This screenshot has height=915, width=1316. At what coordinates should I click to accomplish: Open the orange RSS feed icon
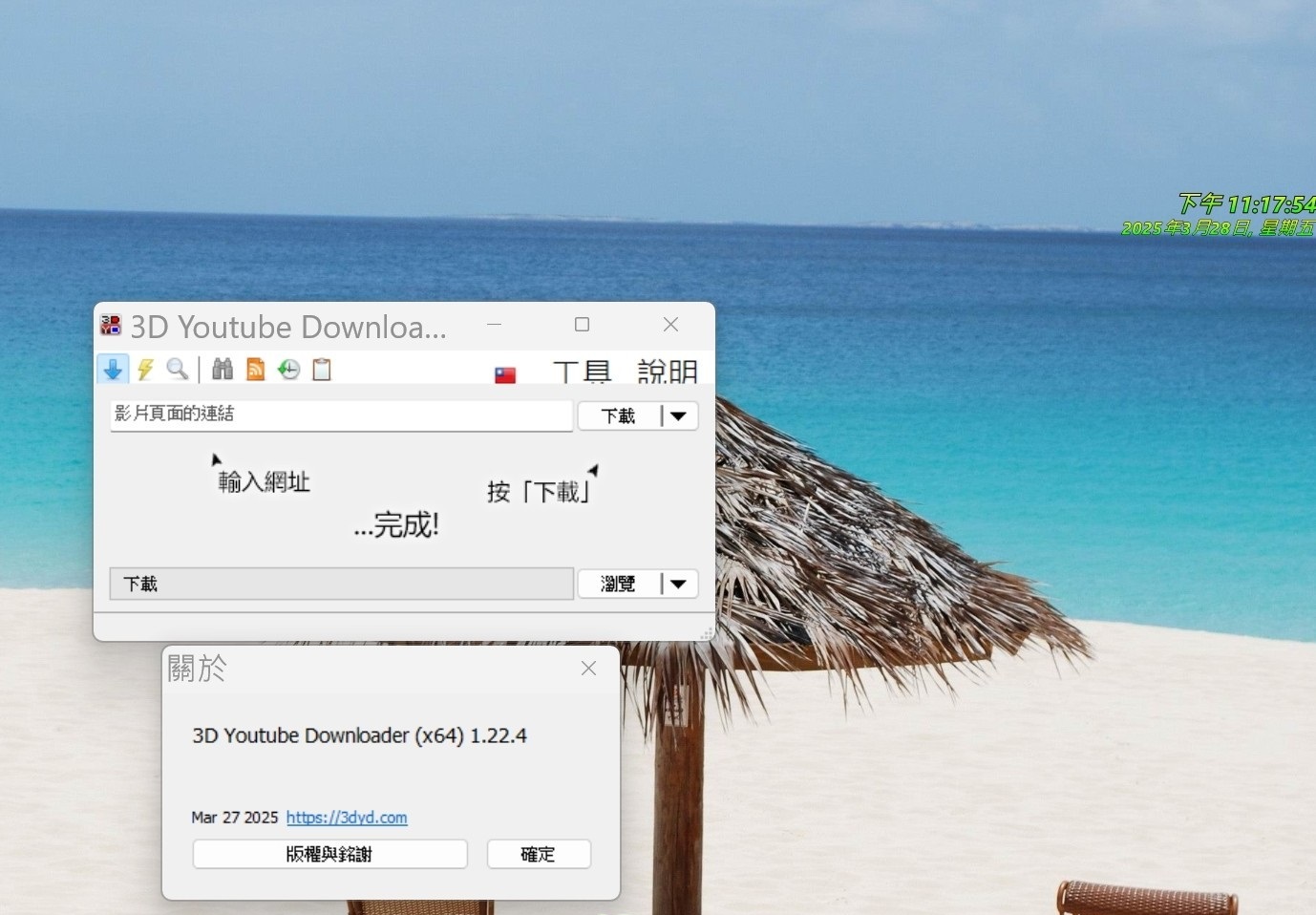click(x=255, y=369)
